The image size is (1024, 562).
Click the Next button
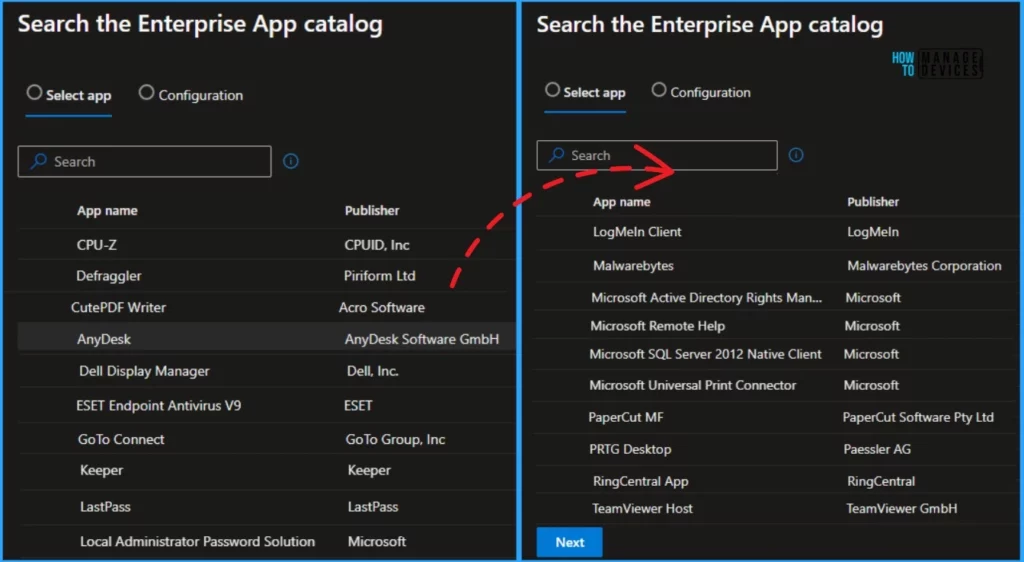click(x=569, y=542)
